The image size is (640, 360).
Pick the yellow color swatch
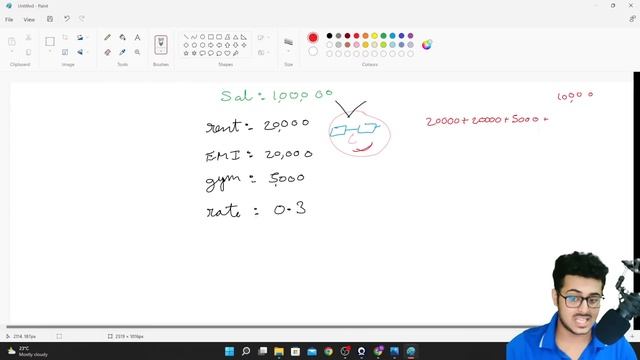[374, 36]
